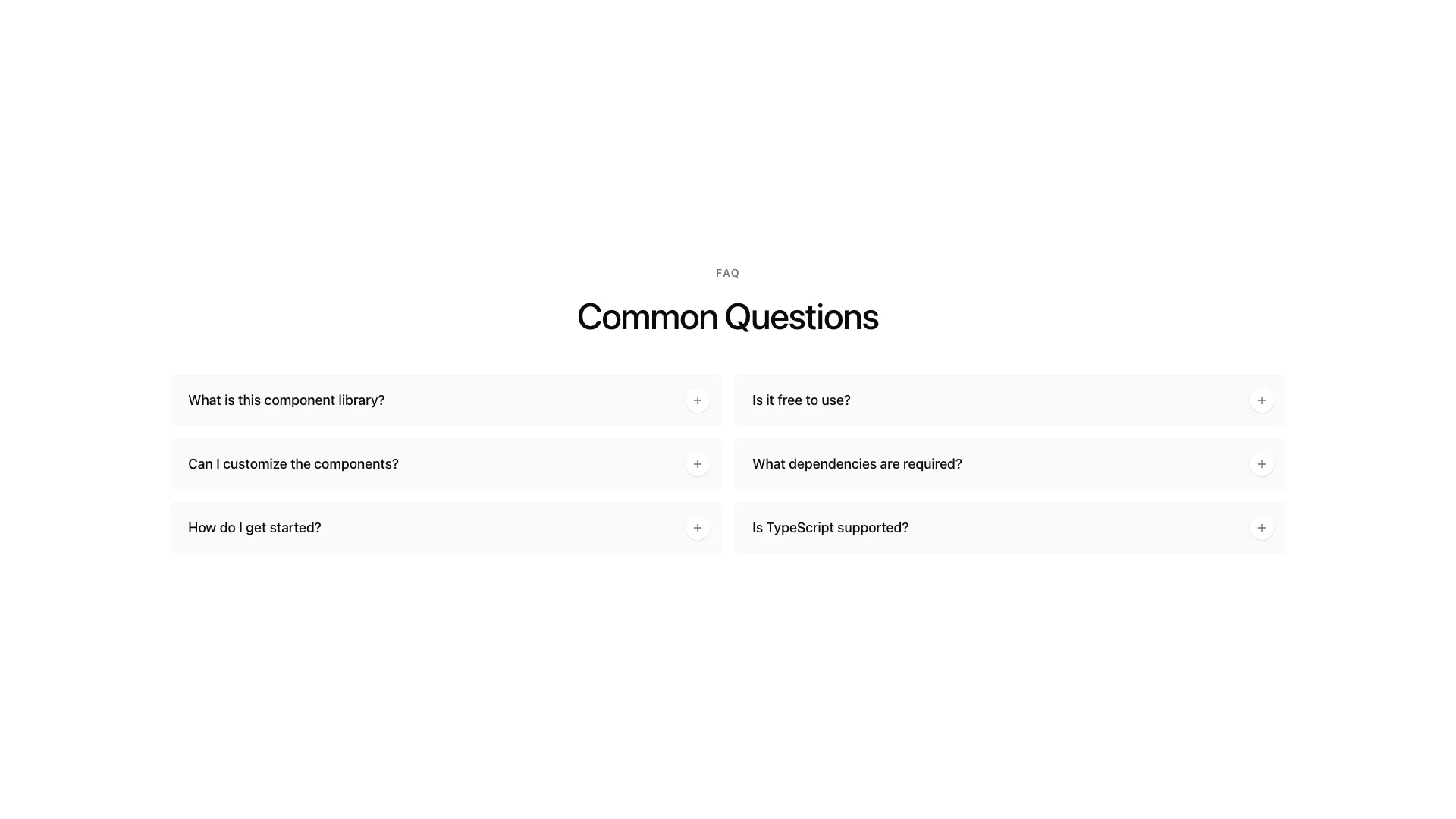The image size is (1456, 819).
Task: Click the plus icon beside "Is TypeScript supported?"
Action: [x=1261, y=527]
